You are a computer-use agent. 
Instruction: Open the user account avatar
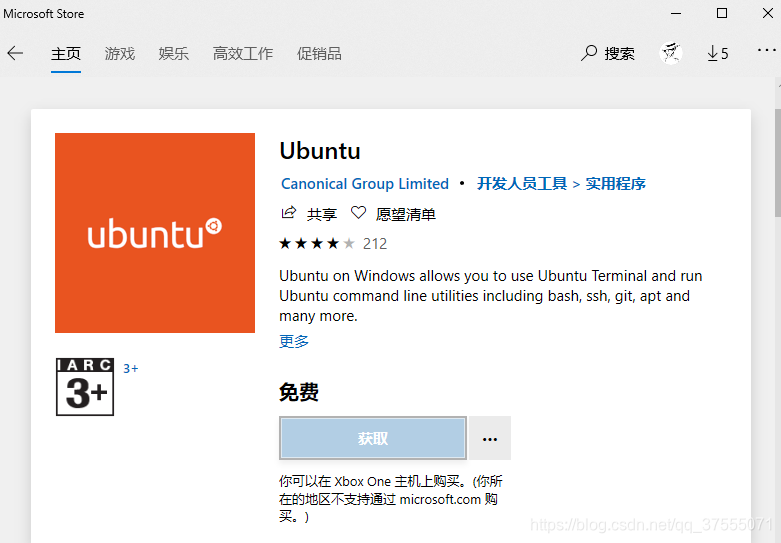[671, 53]
